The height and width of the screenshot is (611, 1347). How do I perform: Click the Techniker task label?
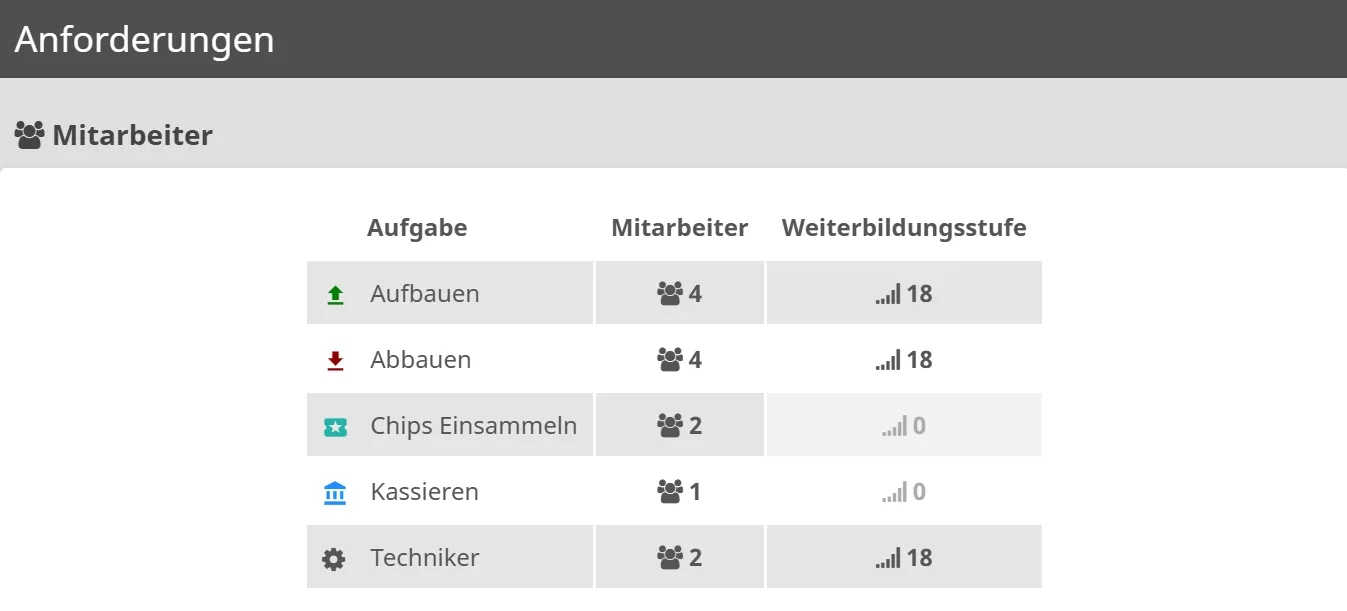point(425,558)
